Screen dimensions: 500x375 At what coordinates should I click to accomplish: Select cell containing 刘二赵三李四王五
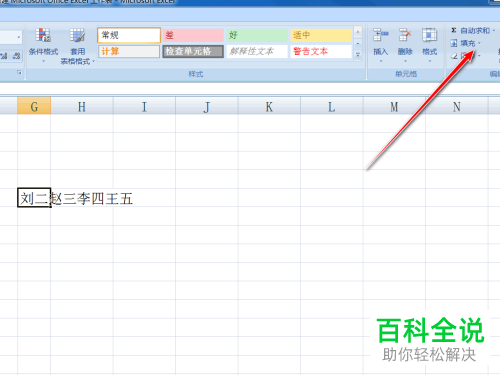tap(34, 198)
